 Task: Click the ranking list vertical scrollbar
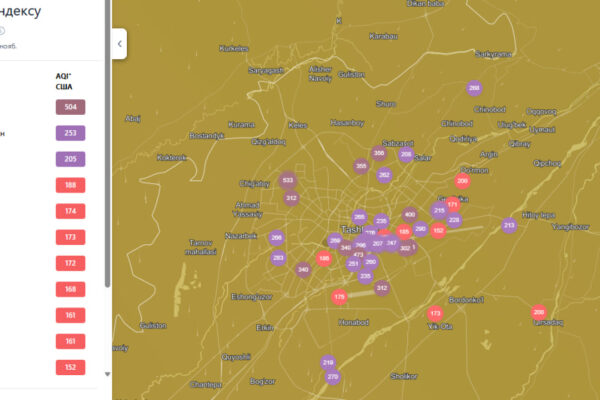pyautogui.click(x=108, y=200)
